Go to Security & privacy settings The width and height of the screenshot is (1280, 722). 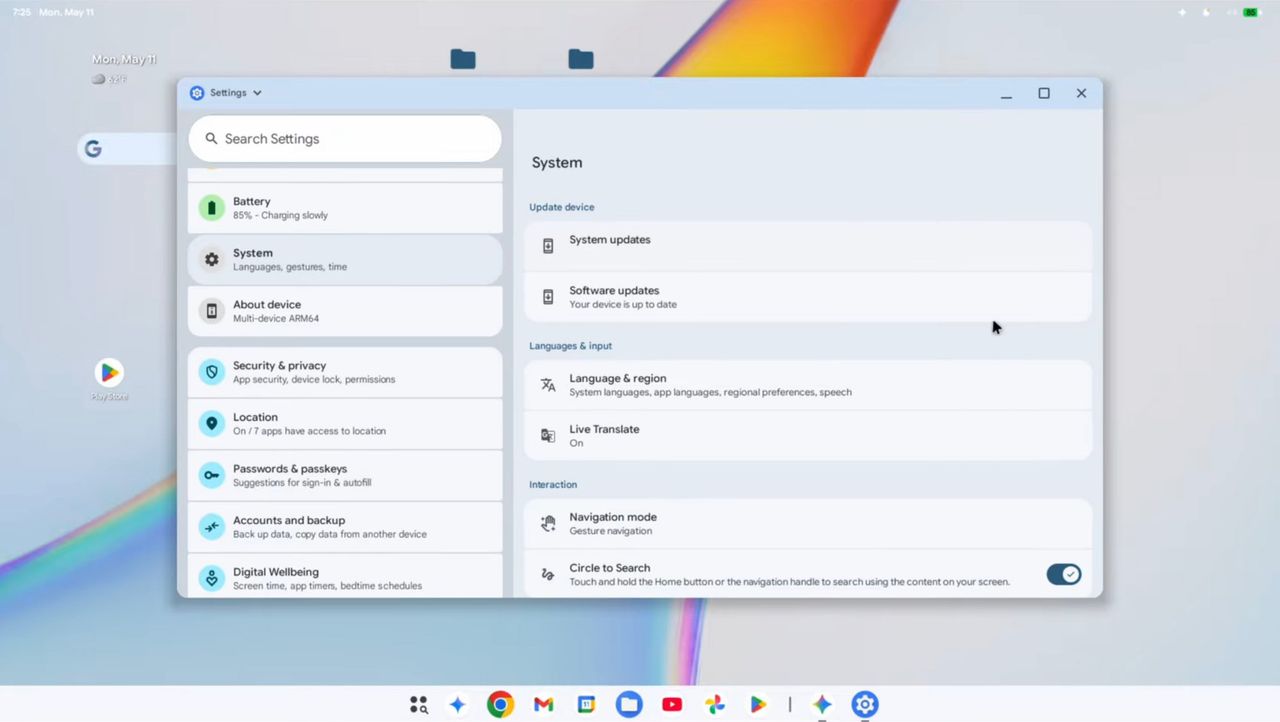coord(345,372)
